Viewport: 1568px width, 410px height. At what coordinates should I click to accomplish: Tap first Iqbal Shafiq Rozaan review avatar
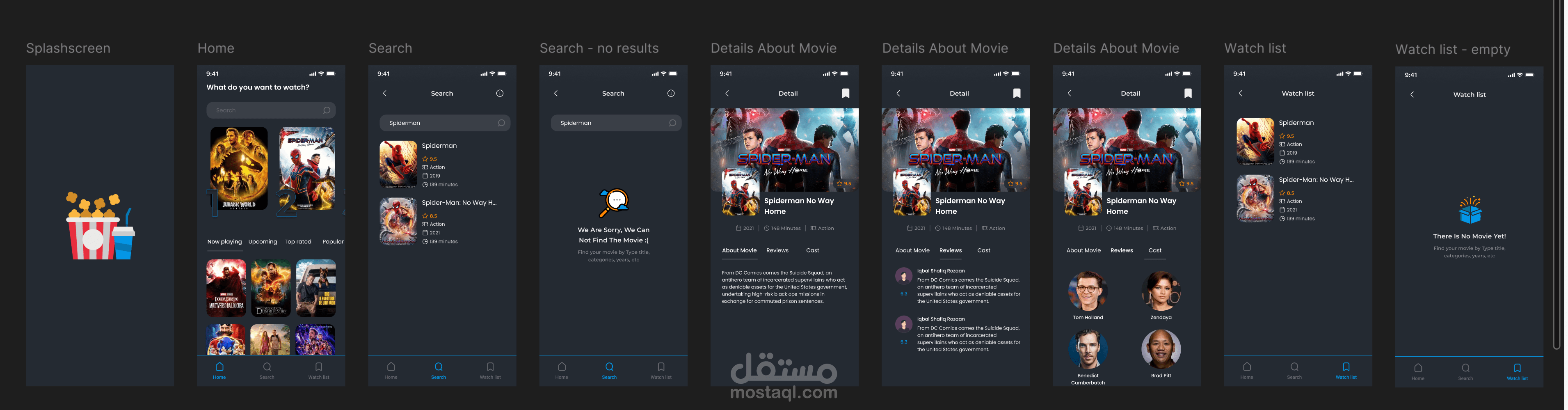click(903, 276)
